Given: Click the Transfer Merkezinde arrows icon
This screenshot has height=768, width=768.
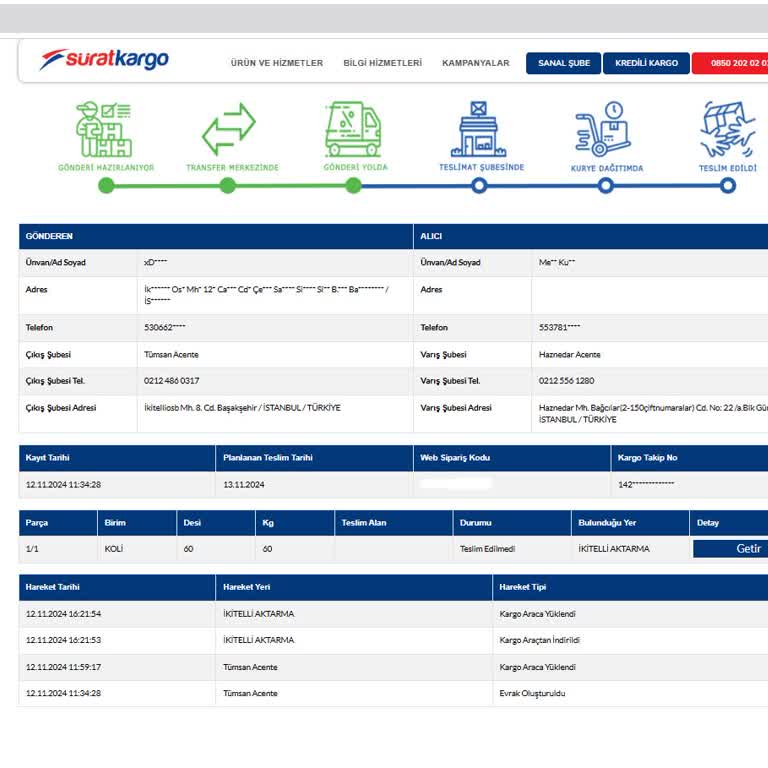Looking at the screenshot, I should click(x=229, y=129).
